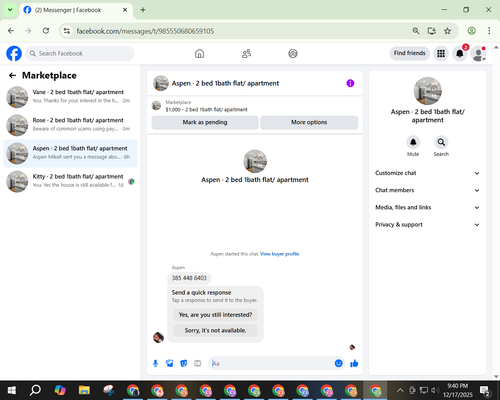Bookmark this page with star icon

point(447,31)
